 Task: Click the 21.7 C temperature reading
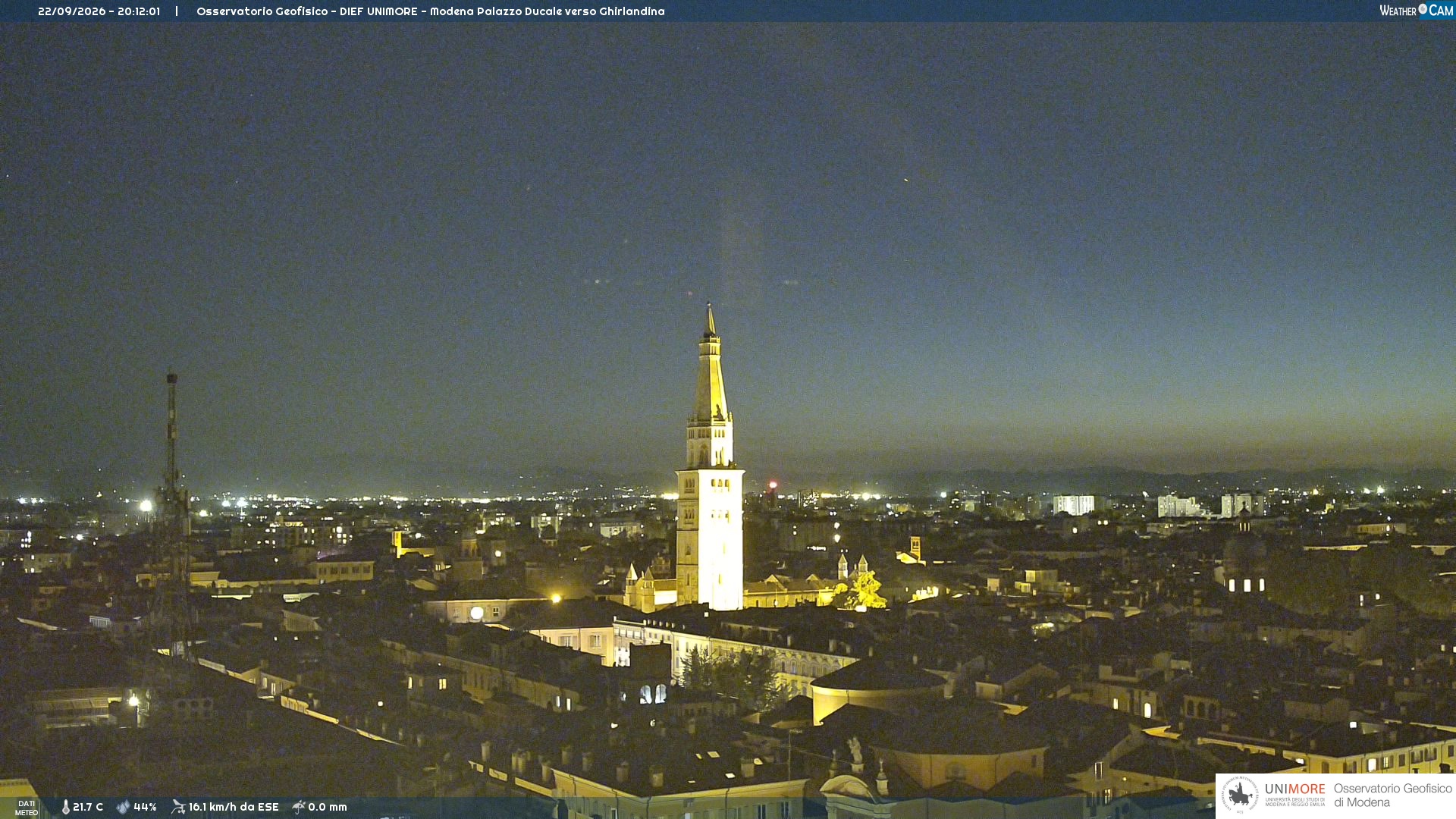(x=88, y=808)
